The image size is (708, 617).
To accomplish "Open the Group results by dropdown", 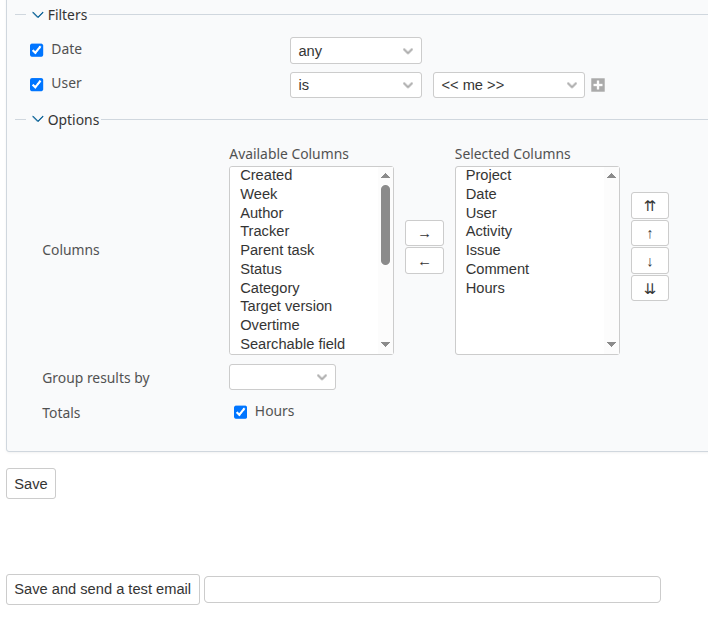I will (x=282, y=377).
